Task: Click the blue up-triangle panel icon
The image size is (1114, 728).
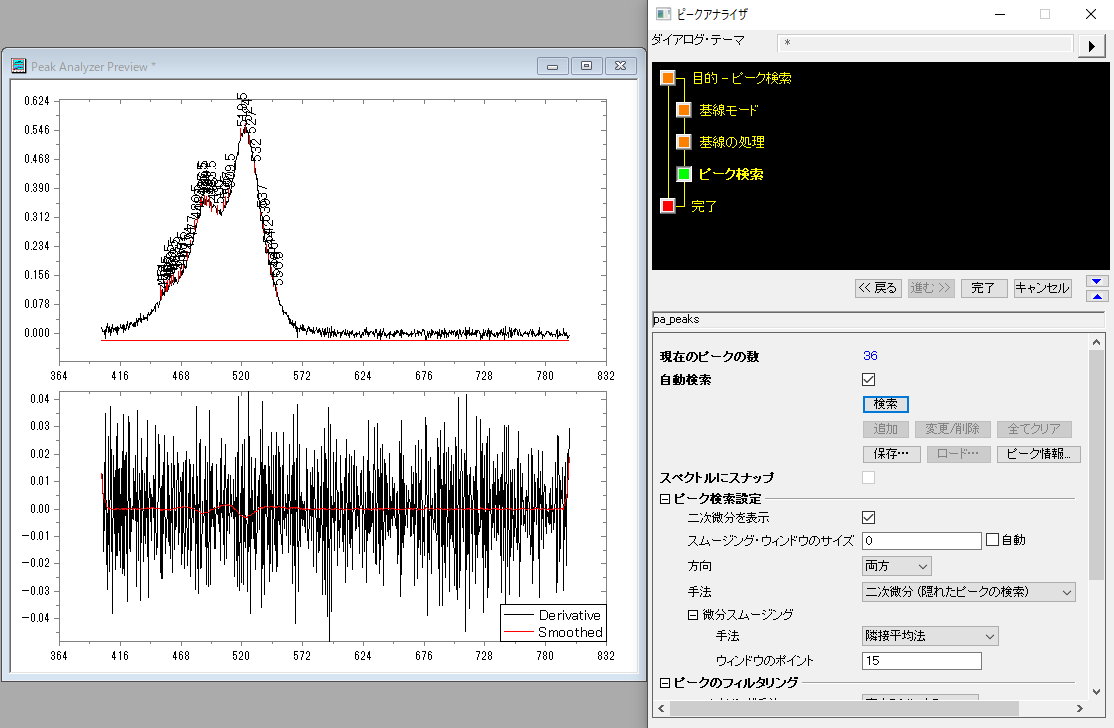Action: 1097,296
